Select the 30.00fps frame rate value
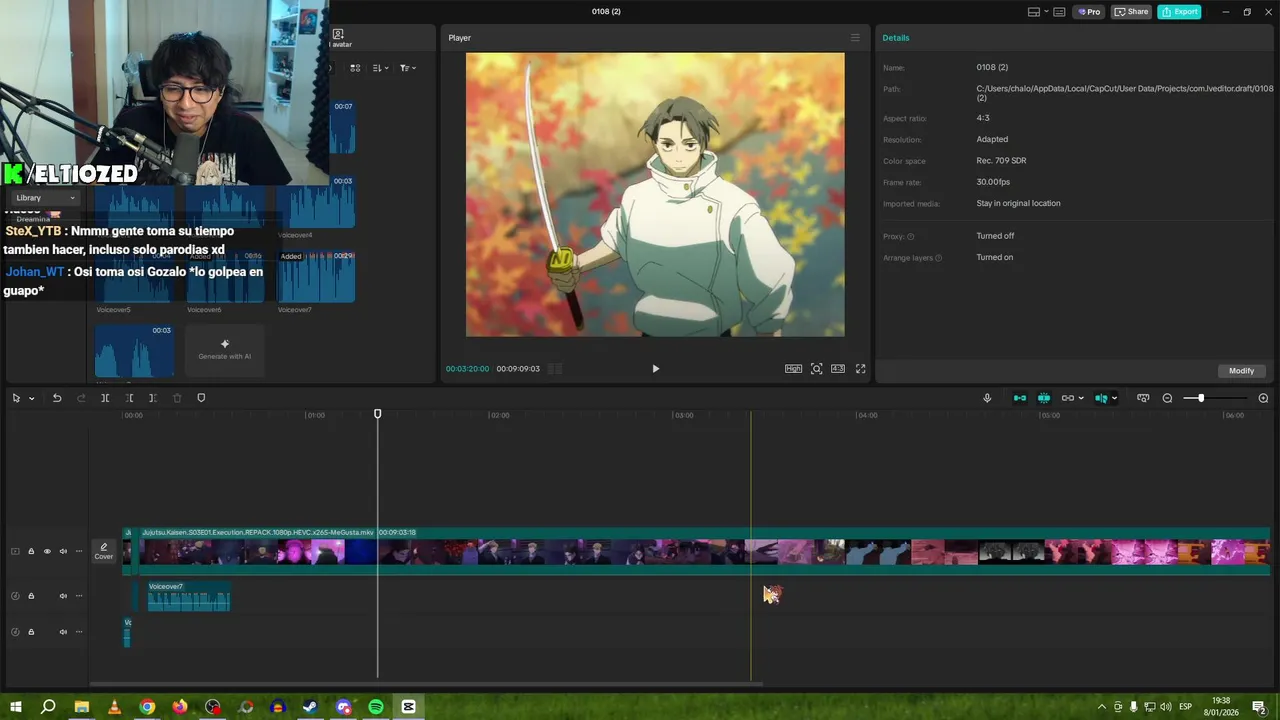Image resolution: width=1280 pixels, height=720 pixels. click(993, 182)
